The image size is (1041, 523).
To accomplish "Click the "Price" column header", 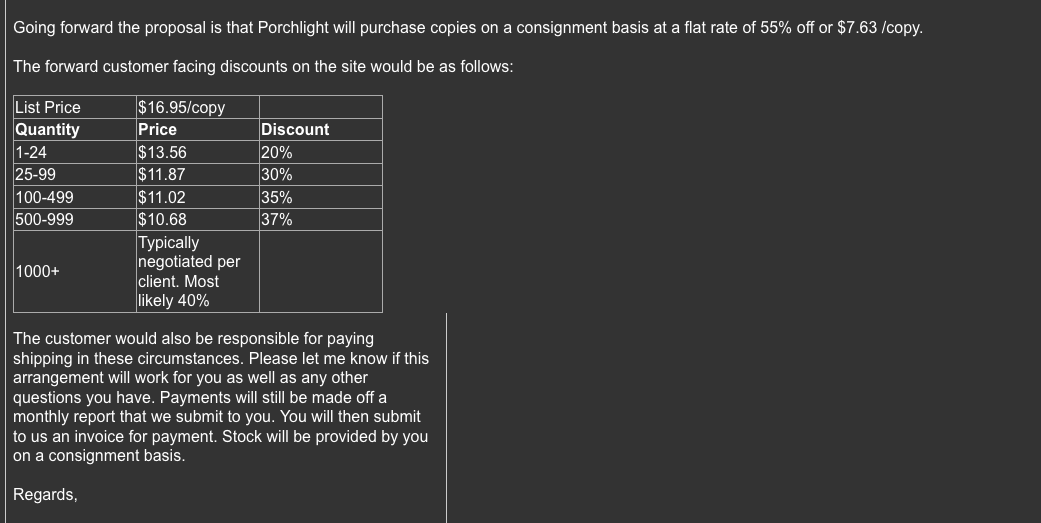I will (157, 129).
